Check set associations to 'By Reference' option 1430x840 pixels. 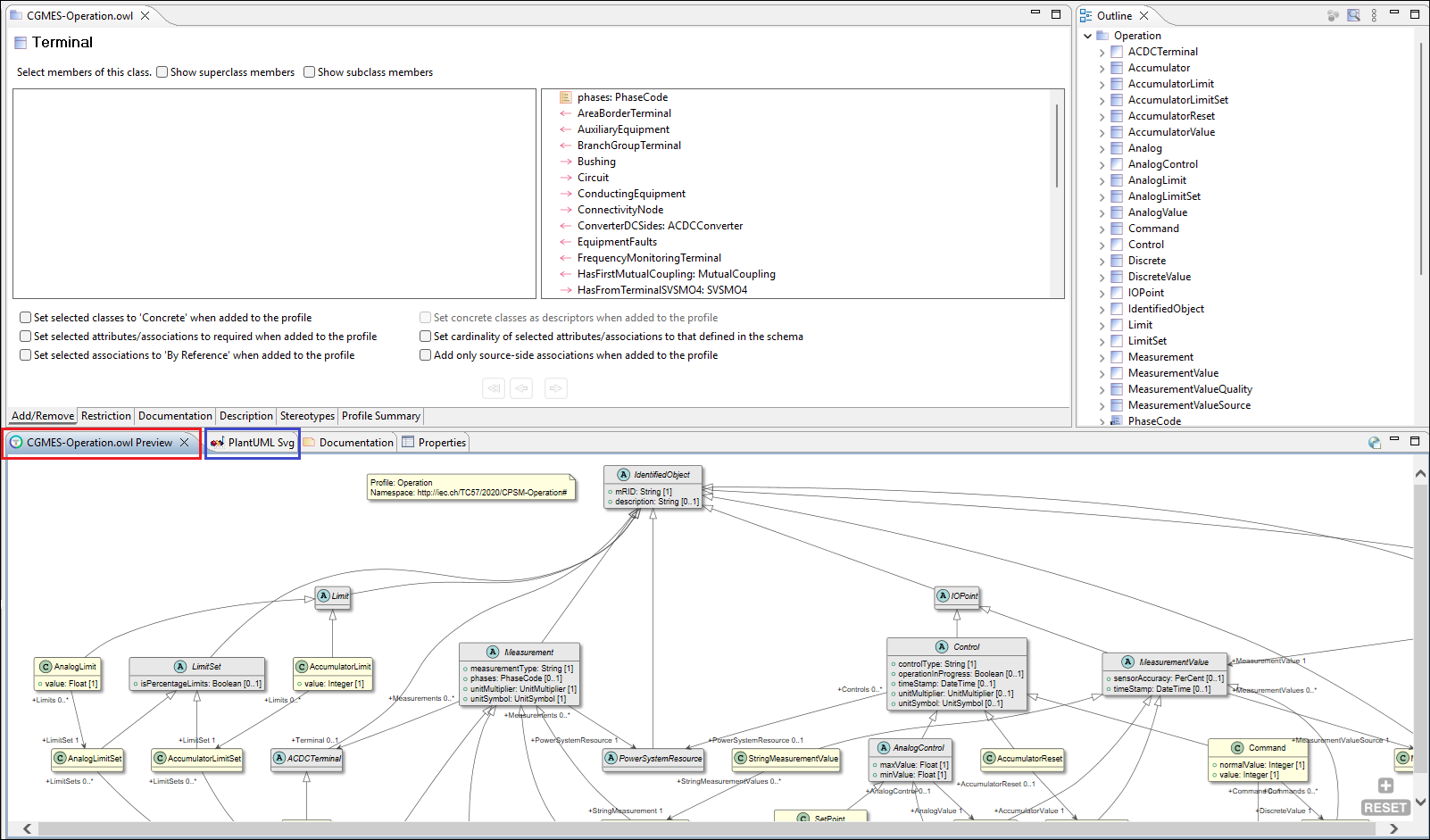pos(26,355)
